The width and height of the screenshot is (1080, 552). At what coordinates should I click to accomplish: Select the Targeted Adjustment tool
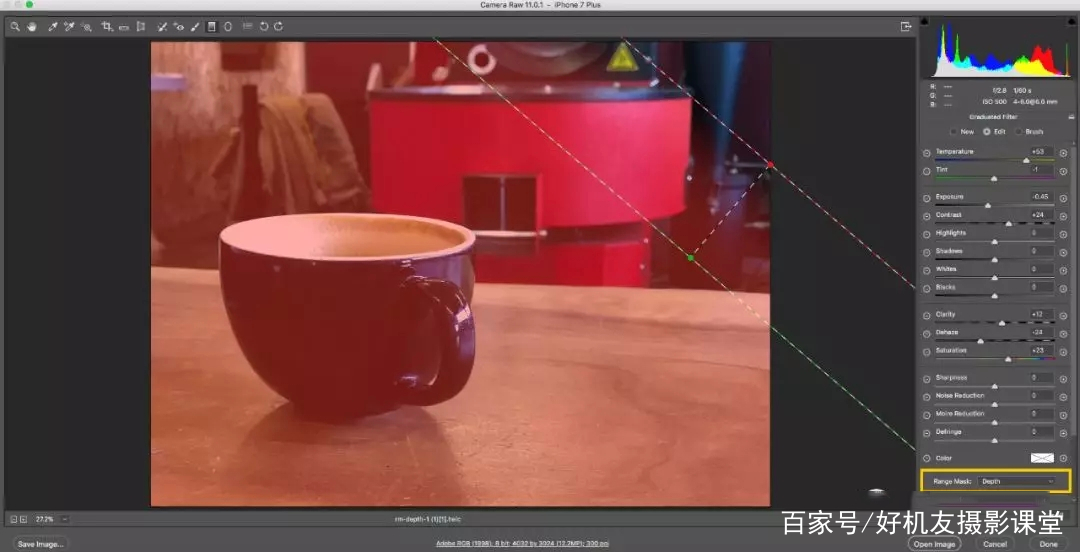click(x=86, y=27)
